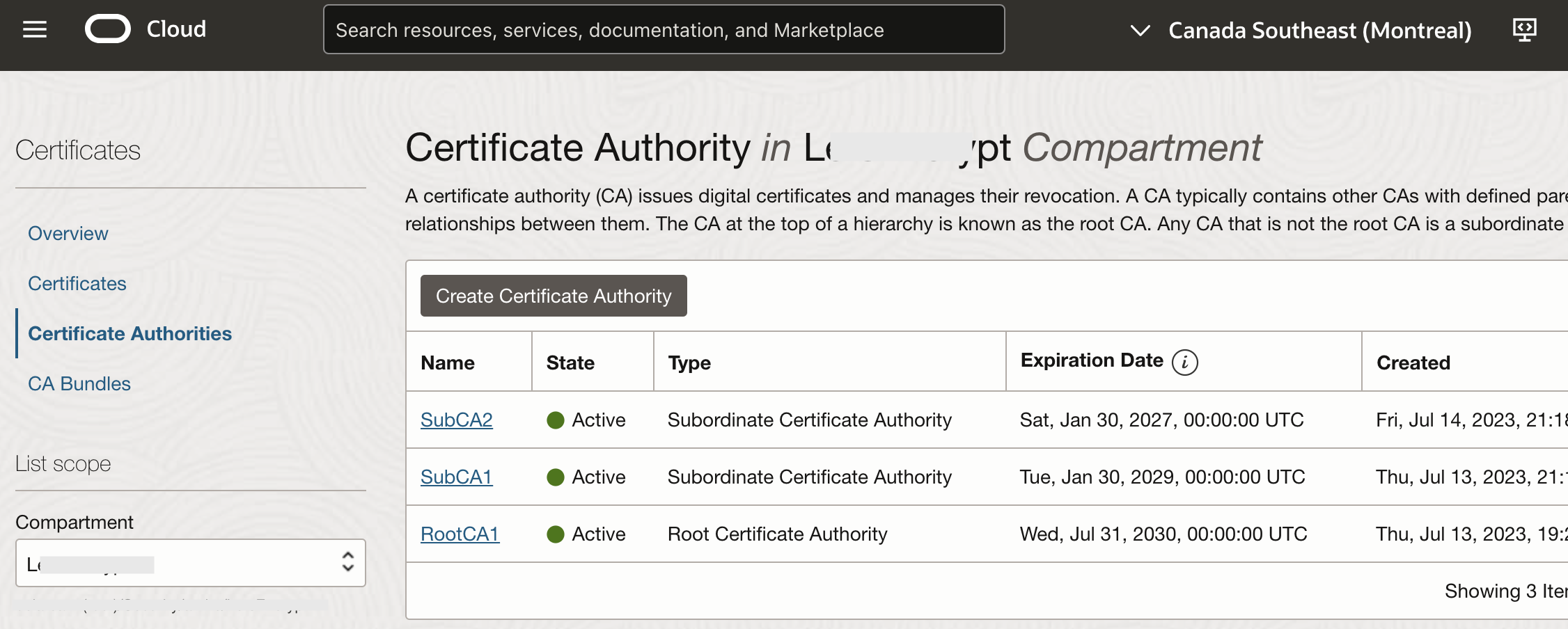The image size is (1568, 629).
Task: View the RootCA1 root authority details
Action: point(460,534)
